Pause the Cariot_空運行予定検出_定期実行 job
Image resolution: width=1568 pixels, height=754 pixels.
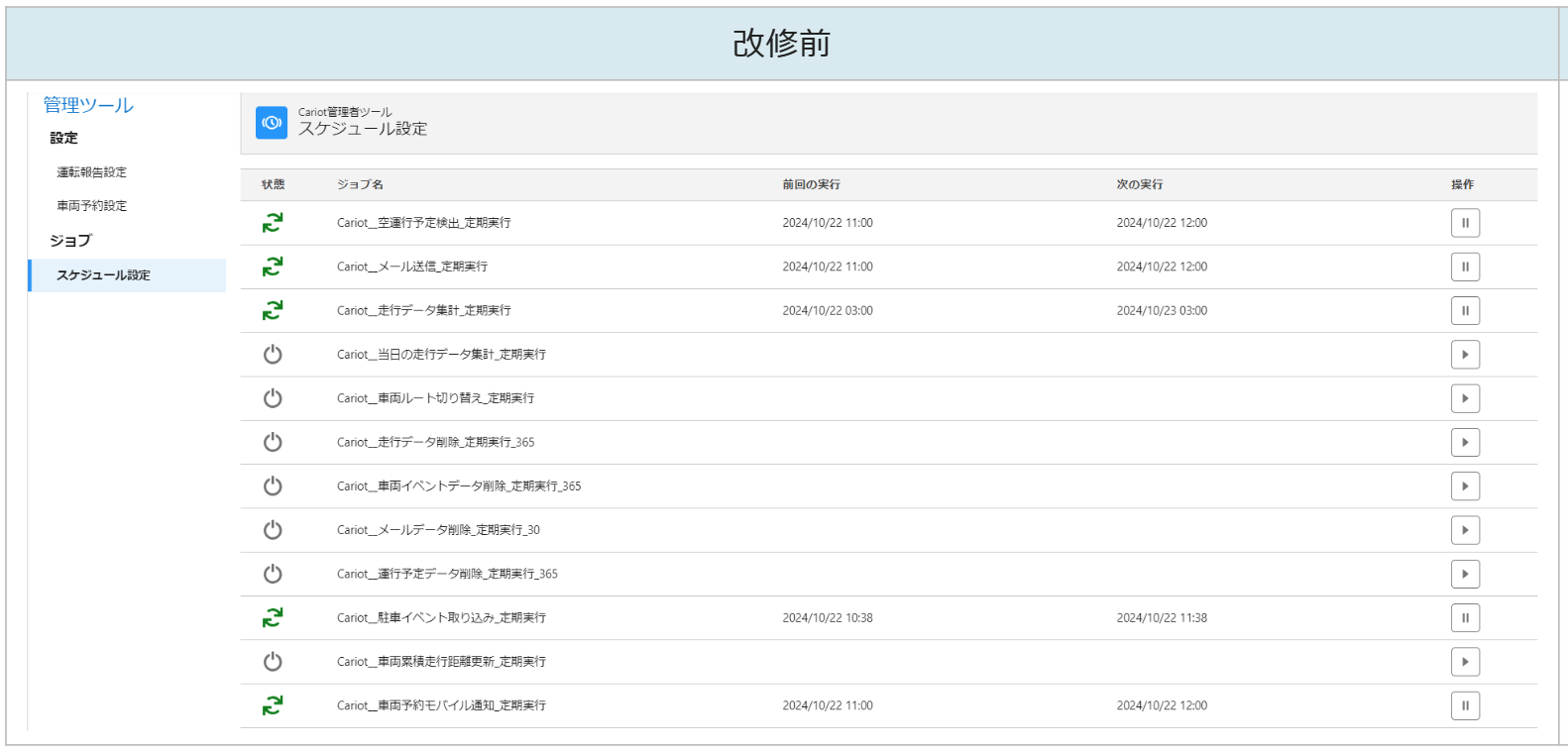[1465, 223]
